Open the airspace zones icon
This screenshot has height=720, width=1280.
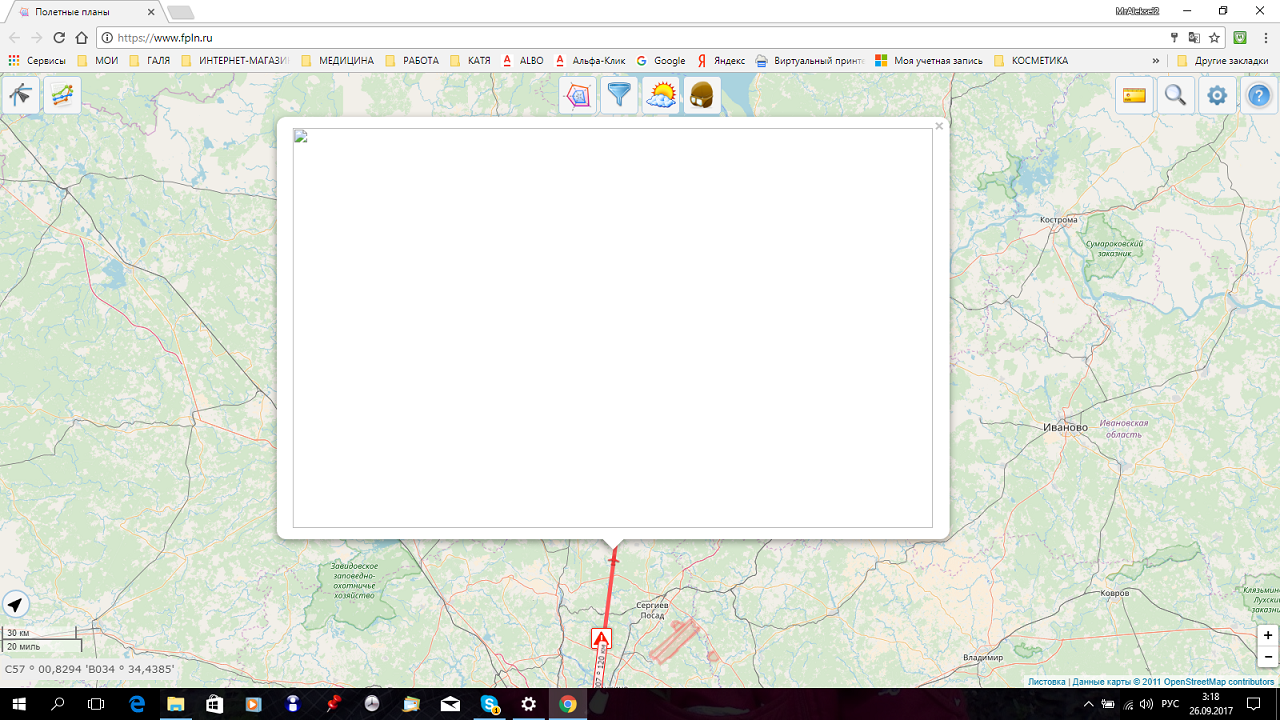point(577,96)
